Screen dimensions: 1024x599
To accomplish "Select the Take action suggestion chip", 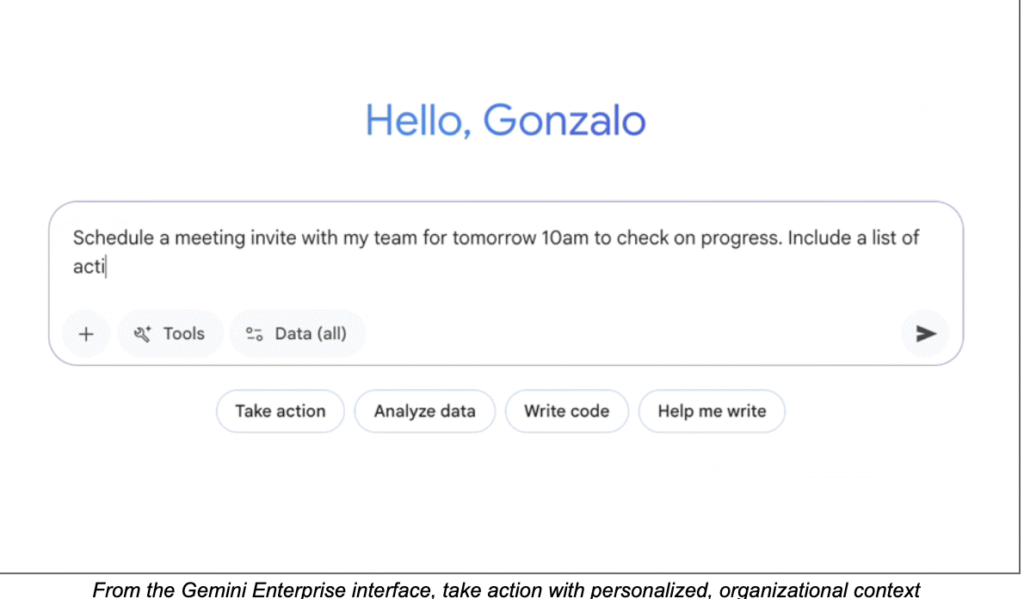I will (280, 411).
